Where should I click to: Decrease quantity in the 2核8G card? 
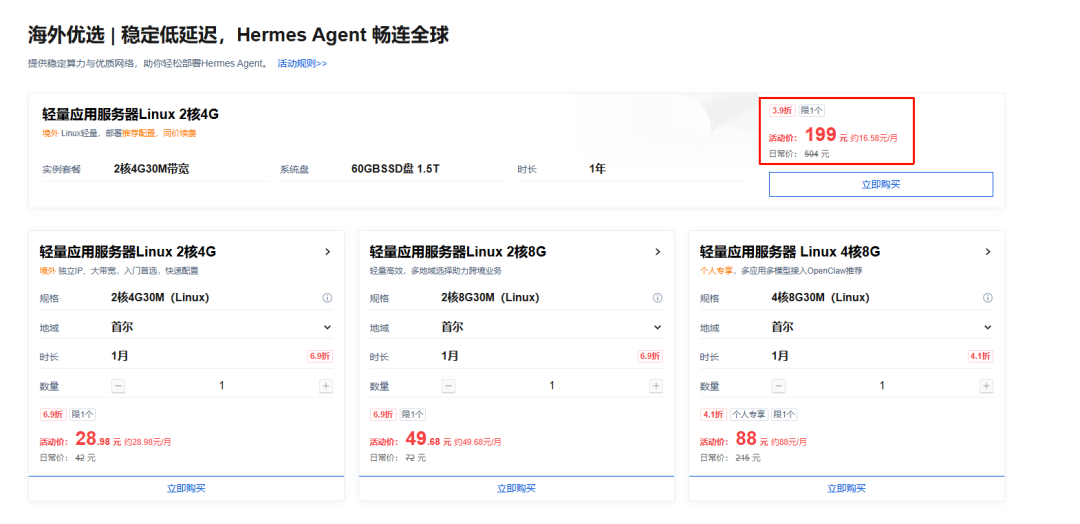(448, 386)
